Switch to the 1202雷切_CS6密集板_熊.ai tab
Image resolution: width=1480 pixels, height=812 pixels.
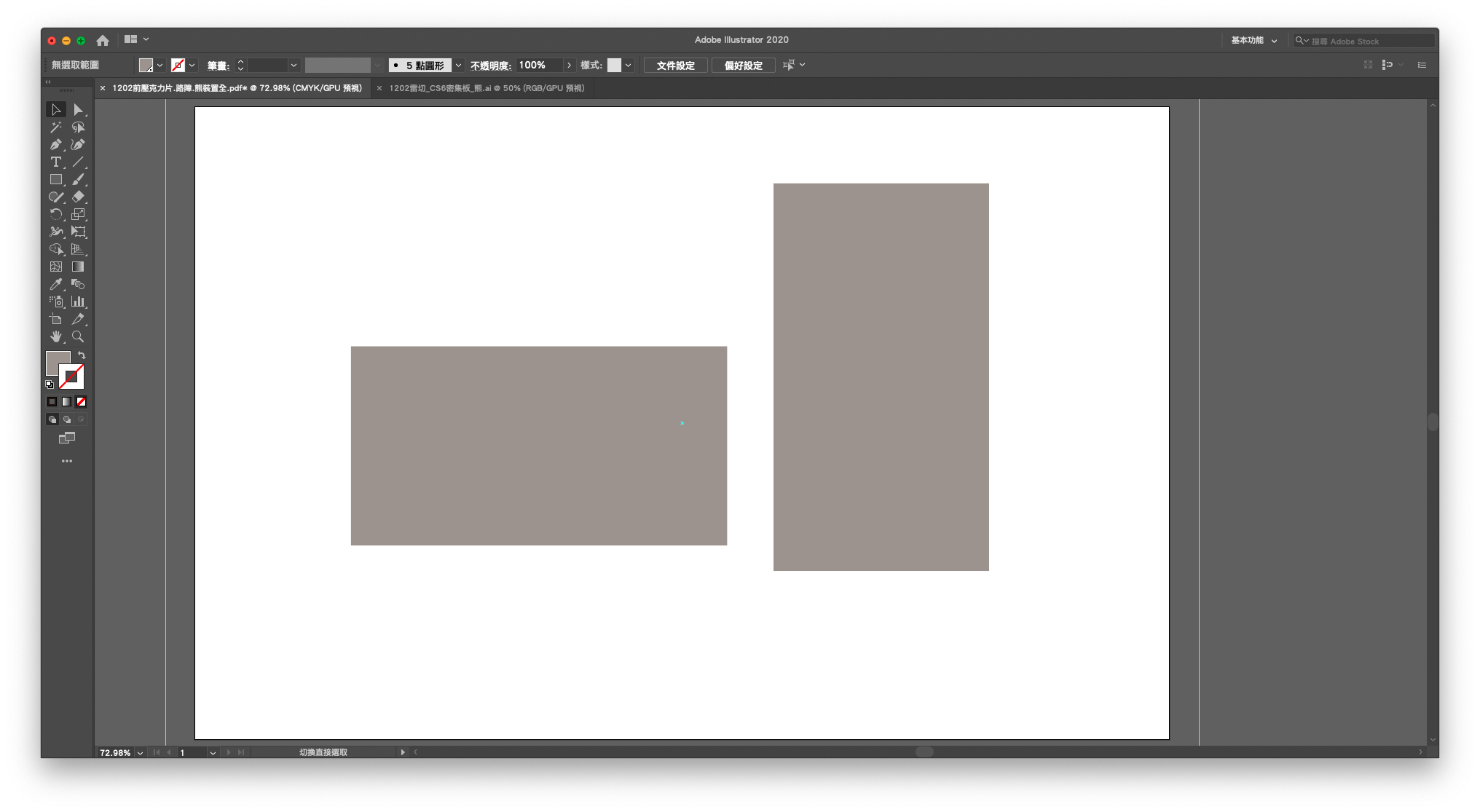point(487,88)
